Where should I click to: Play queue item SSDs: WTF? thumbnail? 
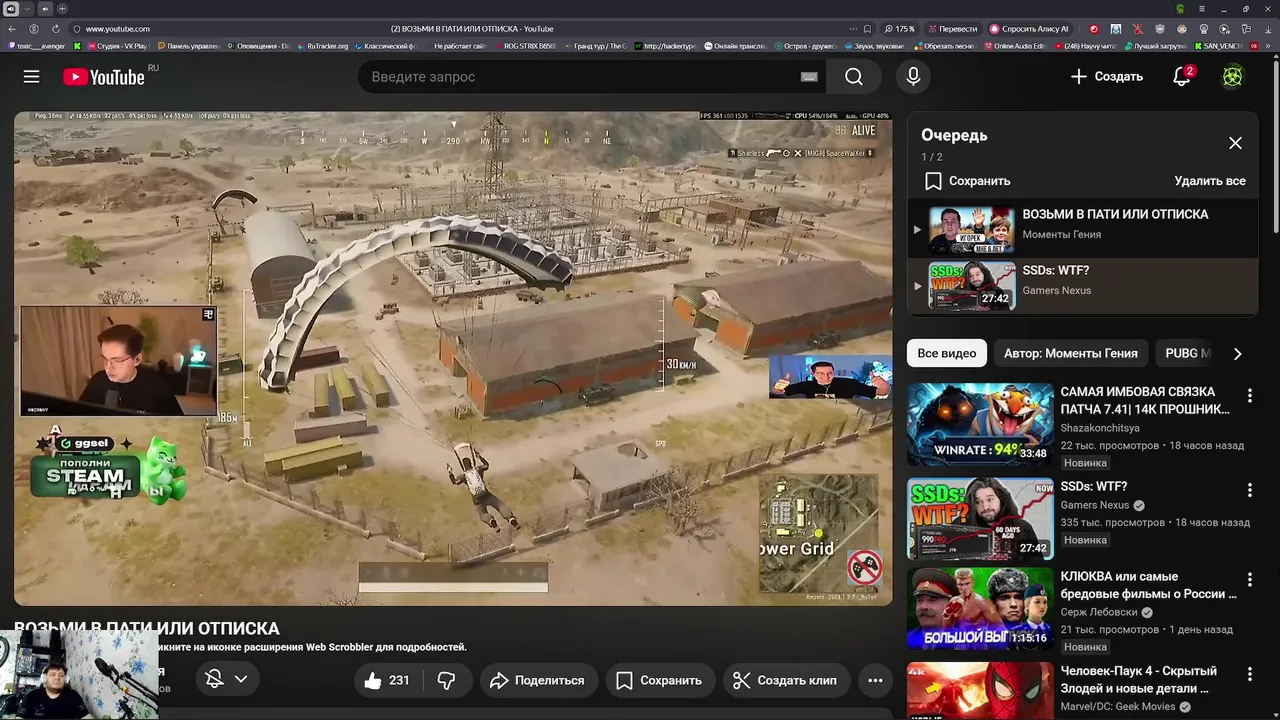(x=972, y=285)
